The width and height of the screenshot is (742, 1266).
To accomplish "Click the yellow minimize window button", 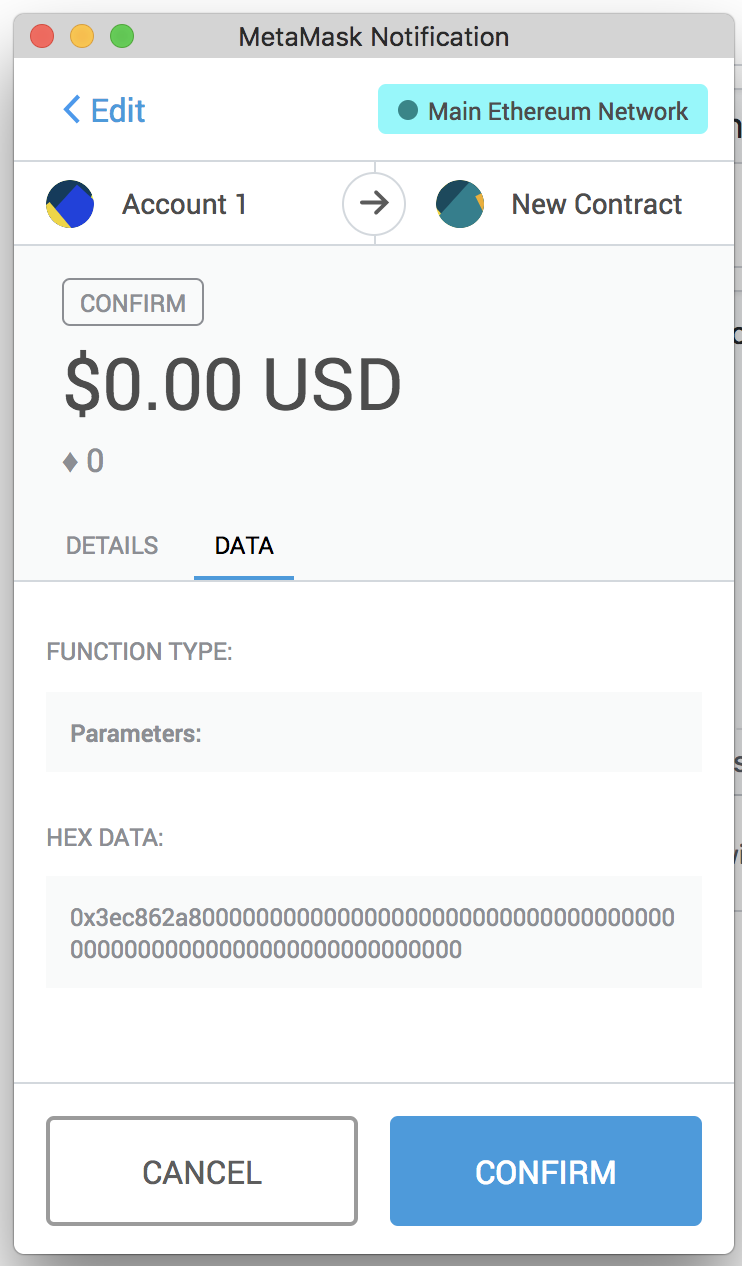I will tap(82, 37).
